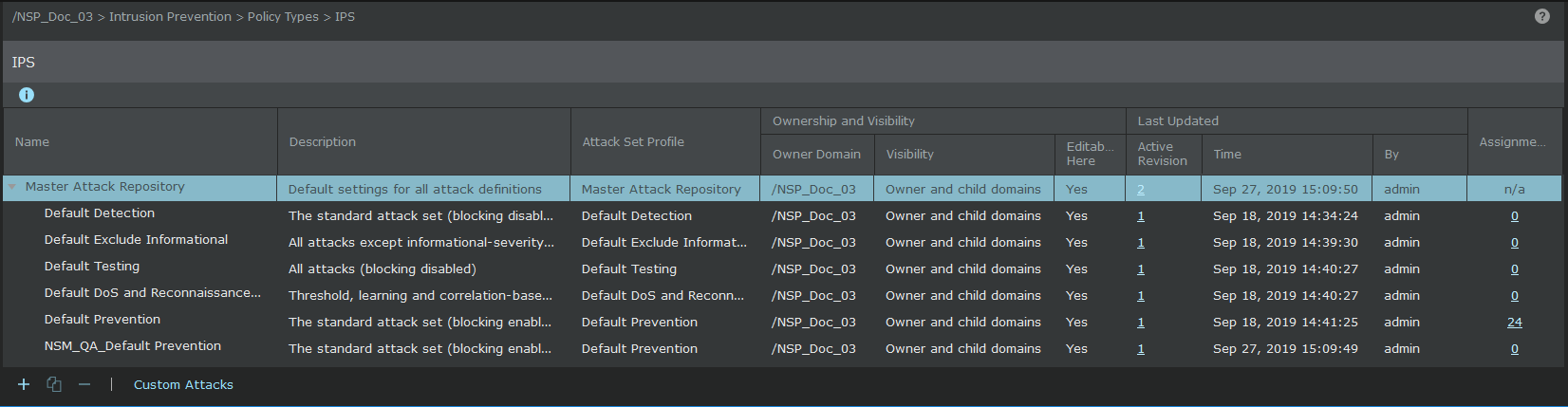Image resolution: width=1568 pixels, height=407 pixels.
Task: Click the 'Sep 27, 2019 15:09:49' time cell
Action: click(1285, 348)
